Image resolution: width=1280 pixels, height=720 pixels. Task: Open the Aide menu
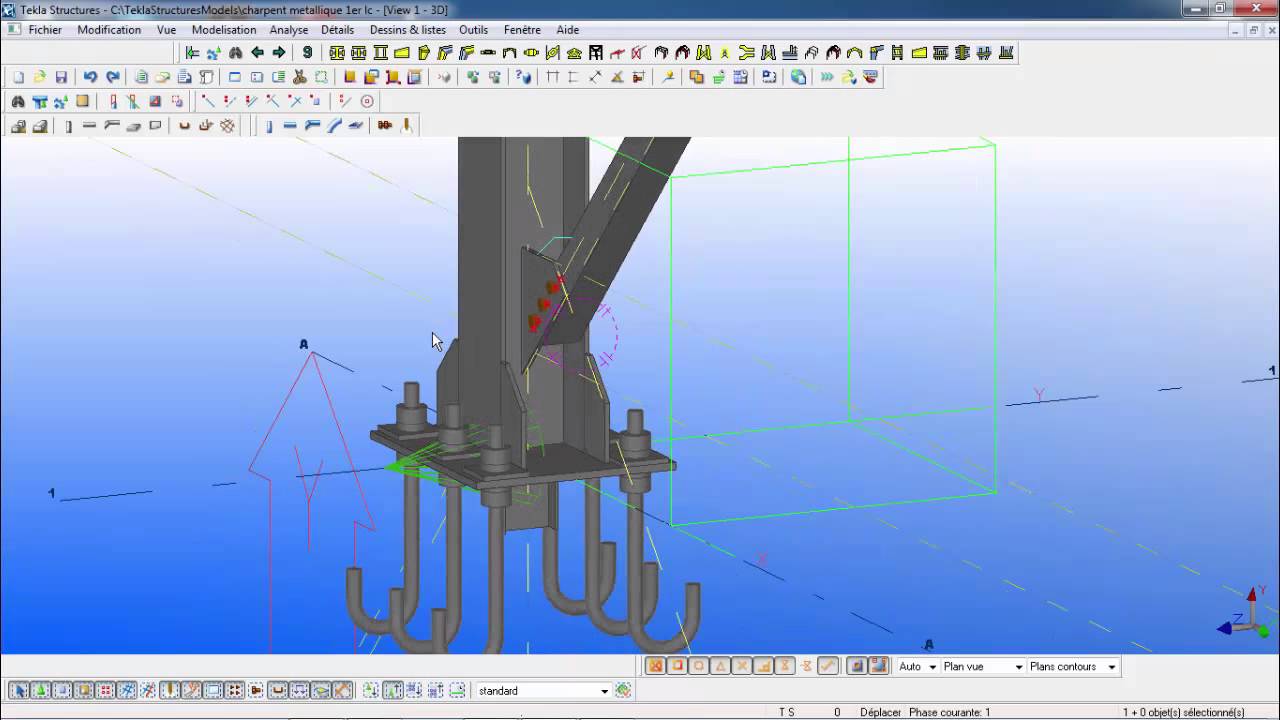click(x=567, y=30)
